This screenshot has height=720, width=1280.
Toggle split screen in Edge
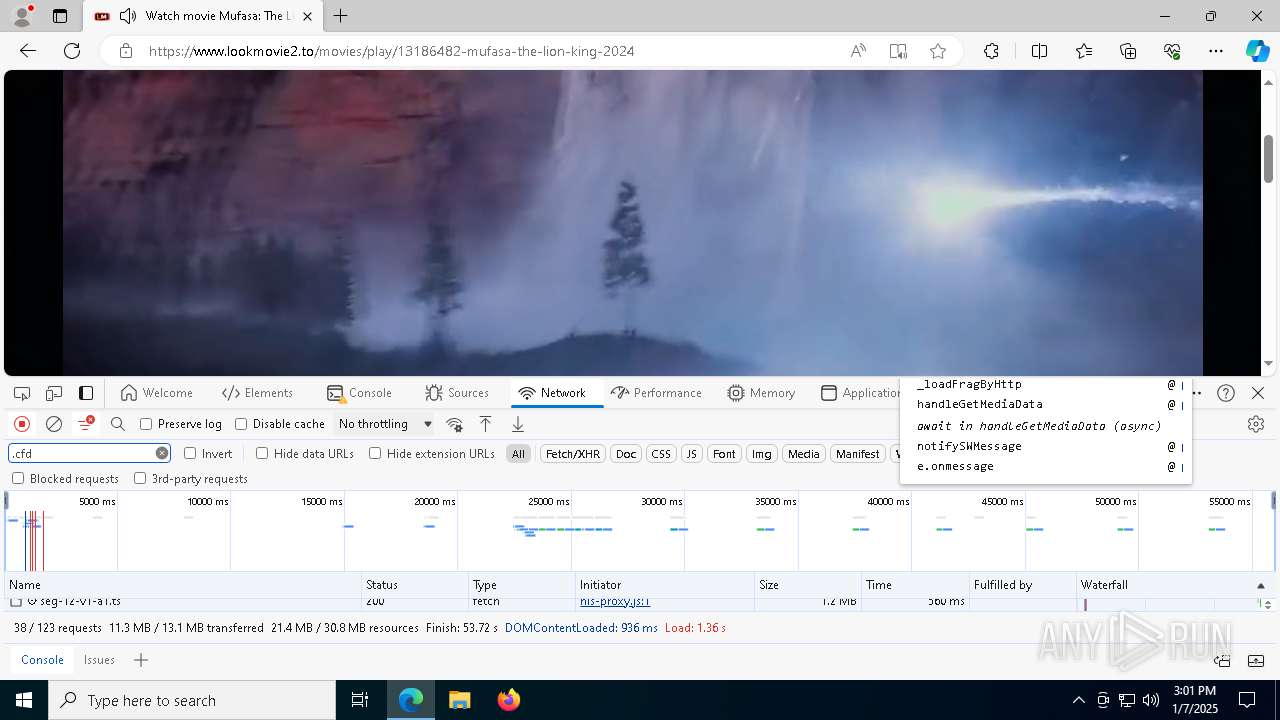tap(1039, 51)
